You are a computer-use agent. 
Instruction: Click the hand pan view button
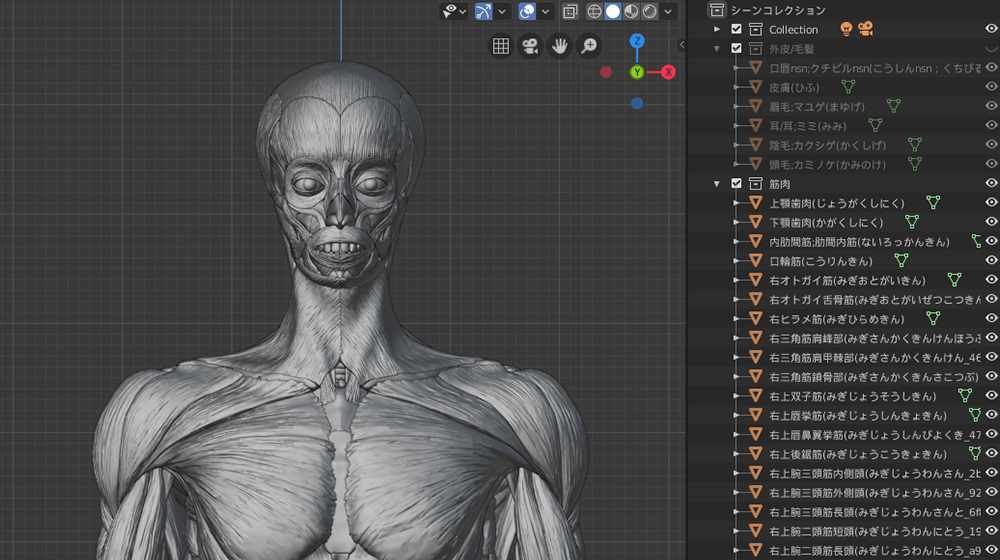(560, 46)
